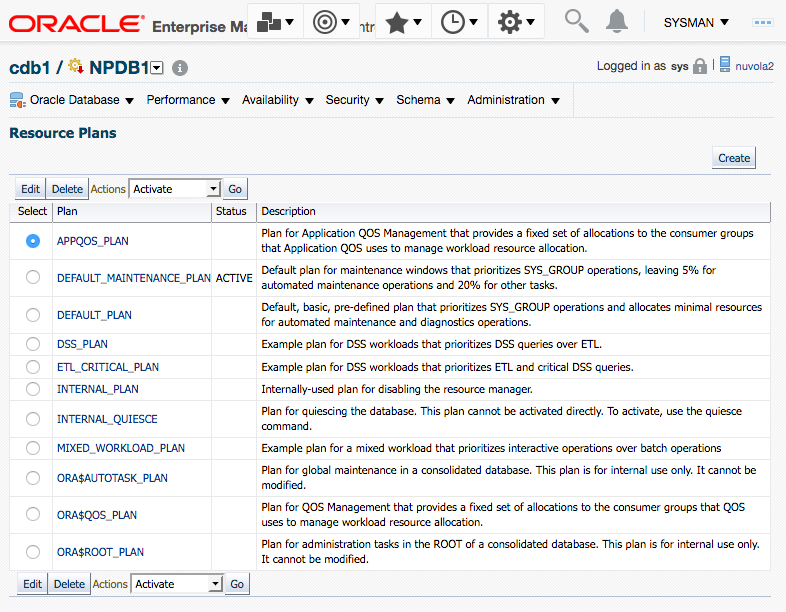
Task: Select the INTERNAL_PLAN radio button
Action: pyautogui.click(x=33, y=389)
